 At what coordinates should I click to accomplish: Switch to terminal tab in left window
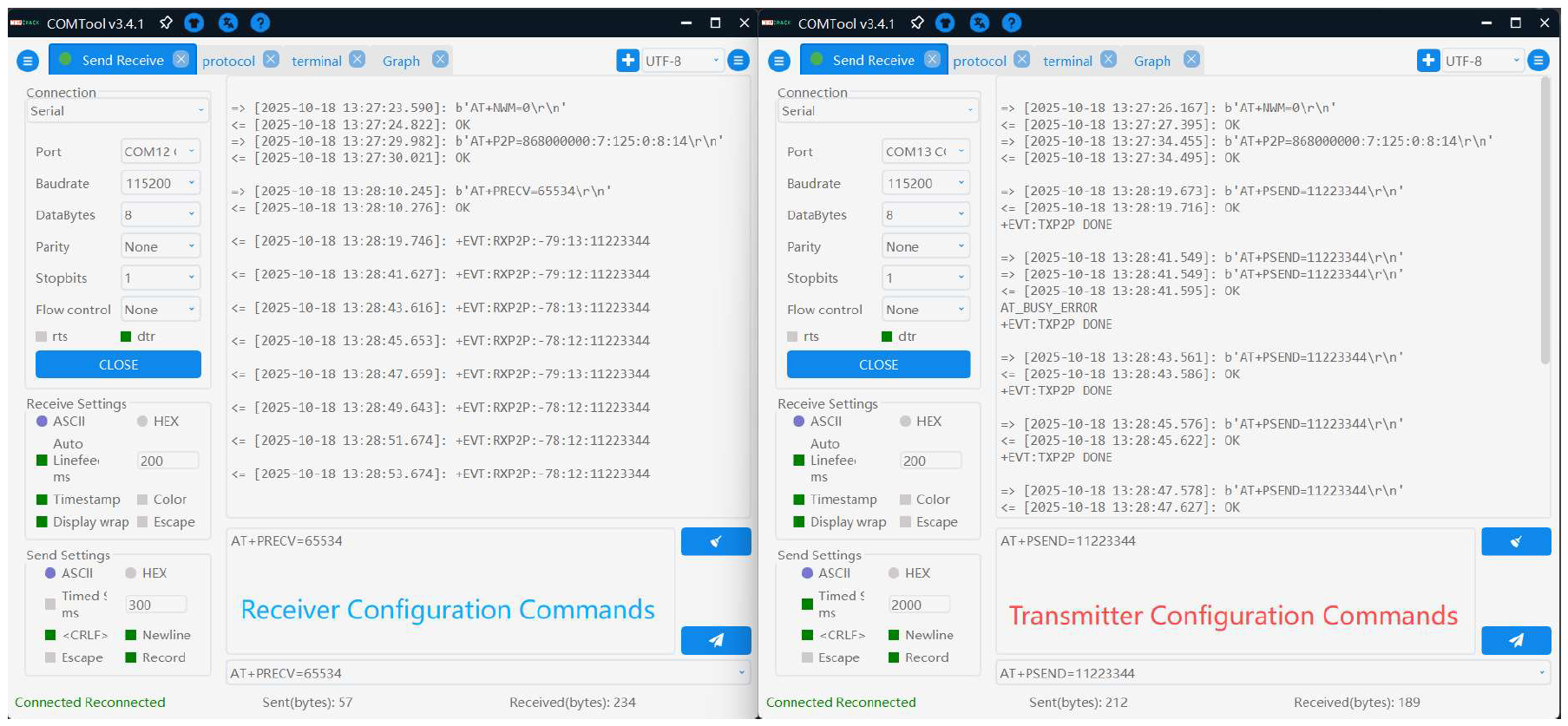317,61
